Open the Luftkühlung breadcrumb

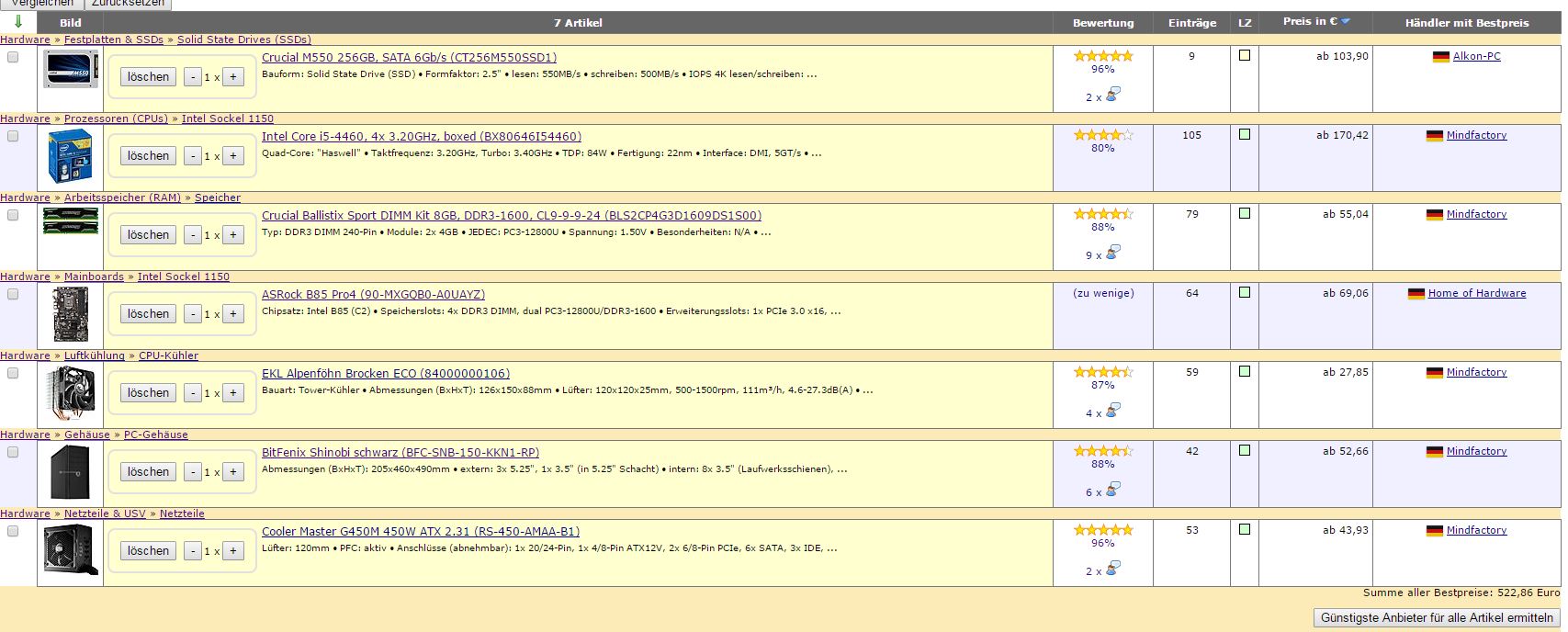click(x=95, y=355)
